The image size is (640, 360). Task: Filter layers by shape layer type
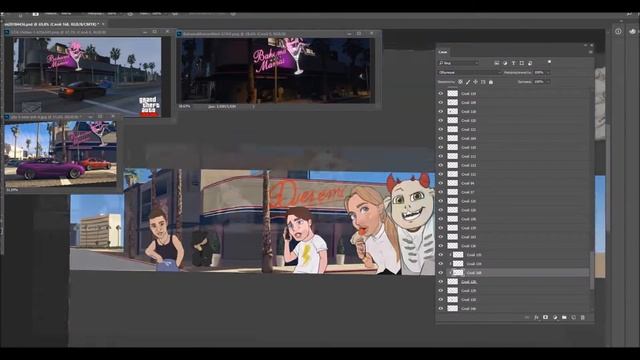coord(522,63)
